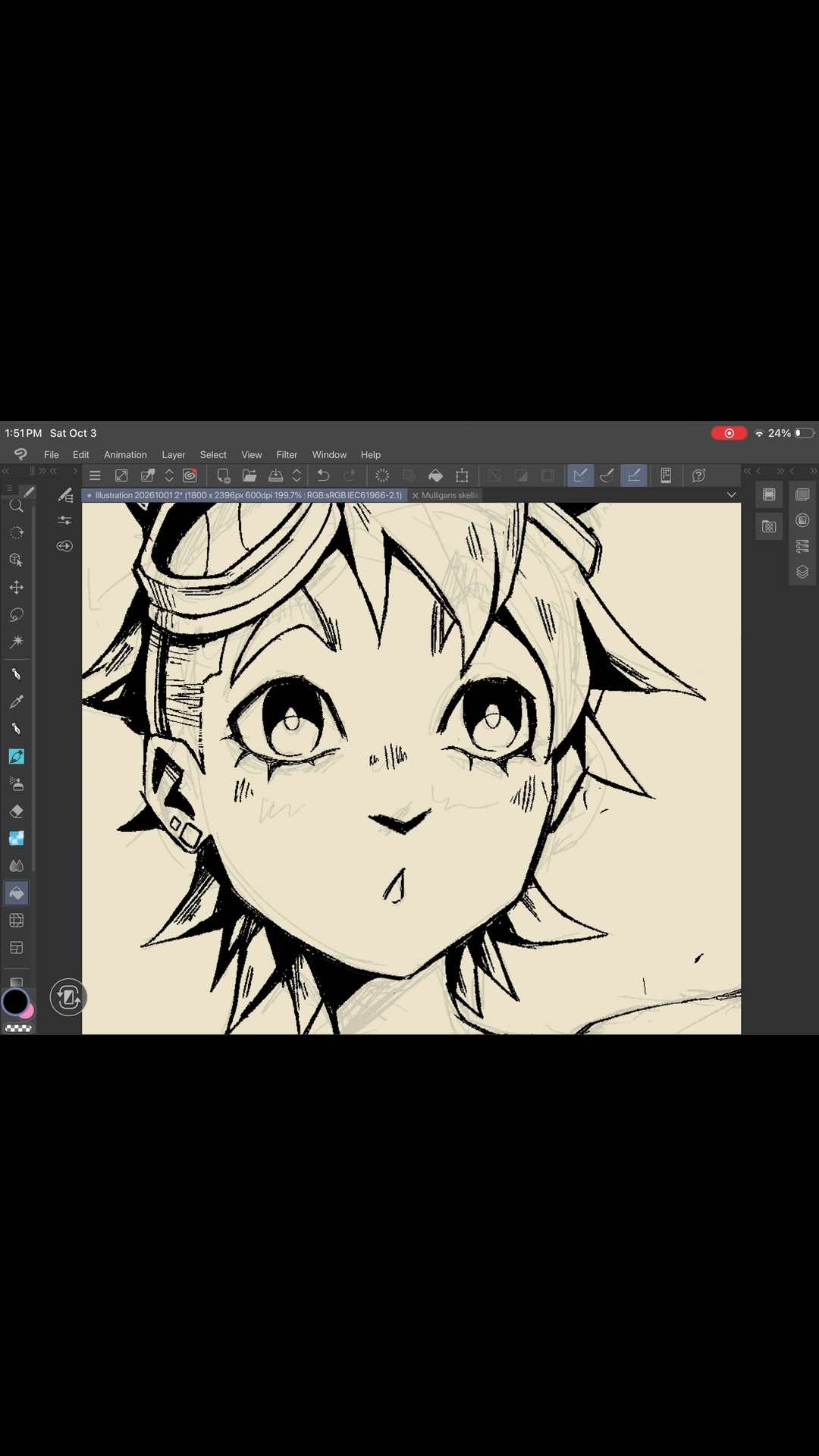
Task: Open the Clip Studio logo app menu
Action: (x=20, y=454)
